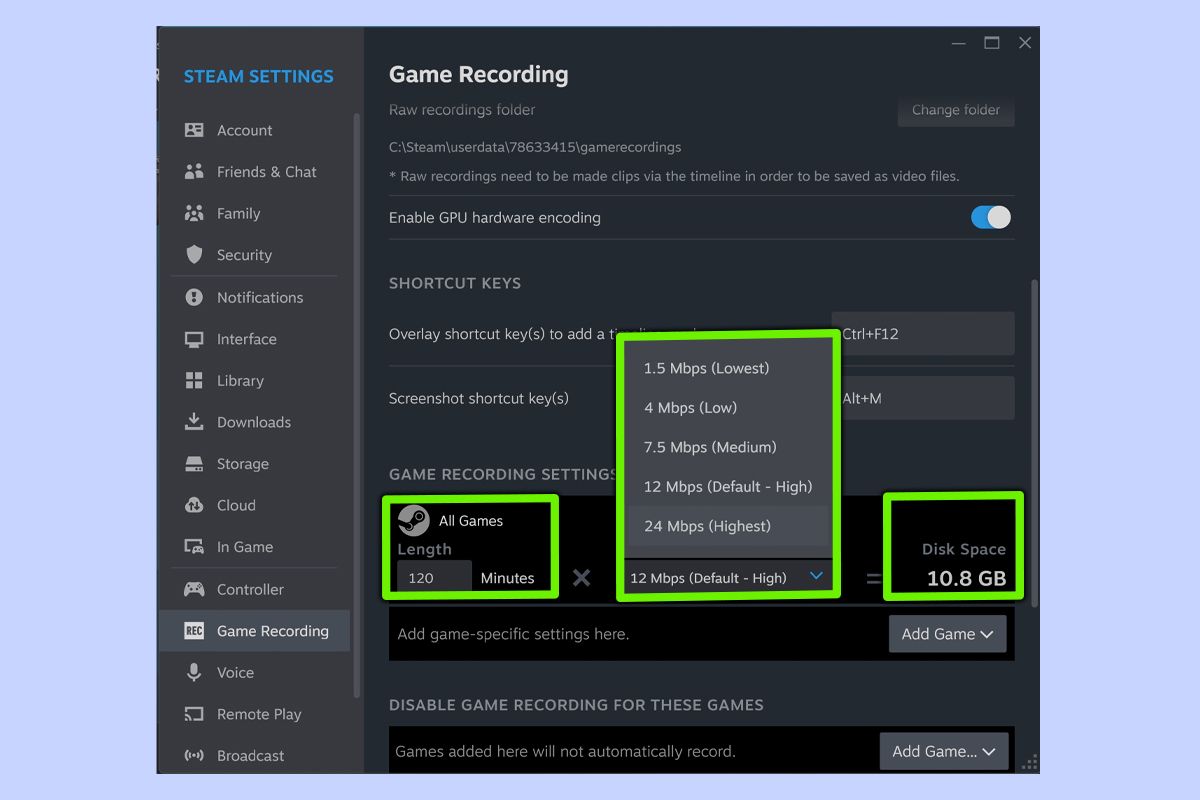The image size is (1200, 800).
Task: Select the Notifications bell icon
Action: [194, 297]
